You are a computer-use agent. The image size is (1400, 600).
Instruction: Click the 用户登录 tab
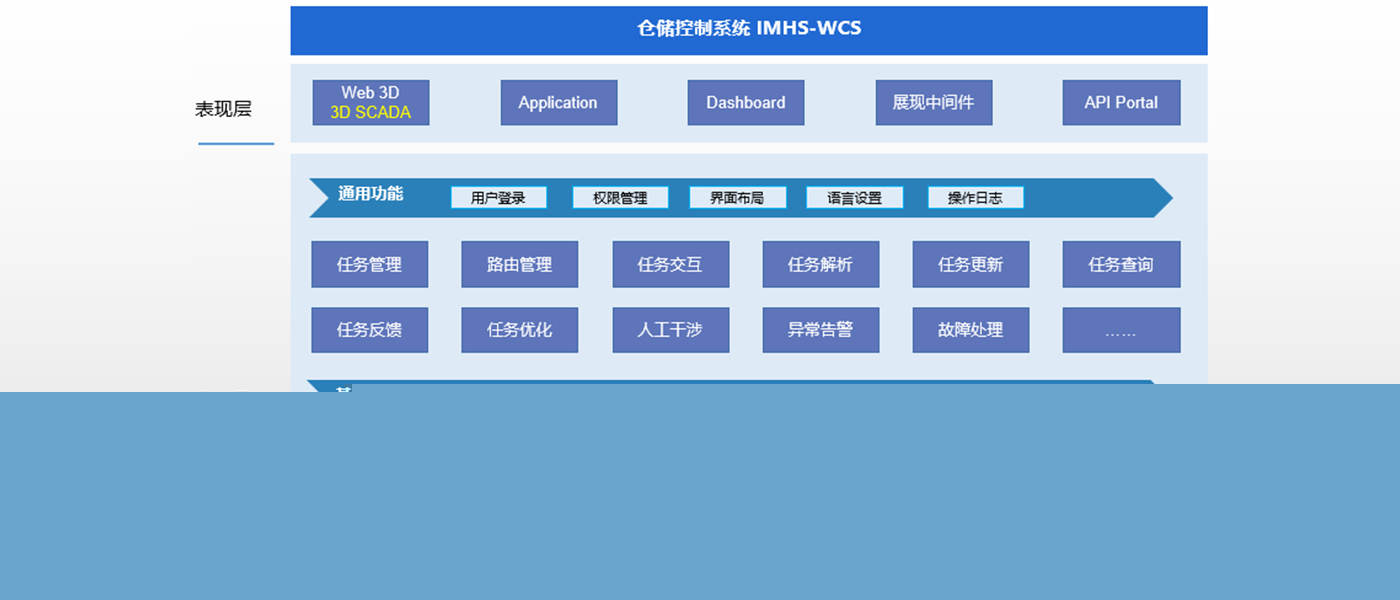pyautogui.click(x=498, y=198)
